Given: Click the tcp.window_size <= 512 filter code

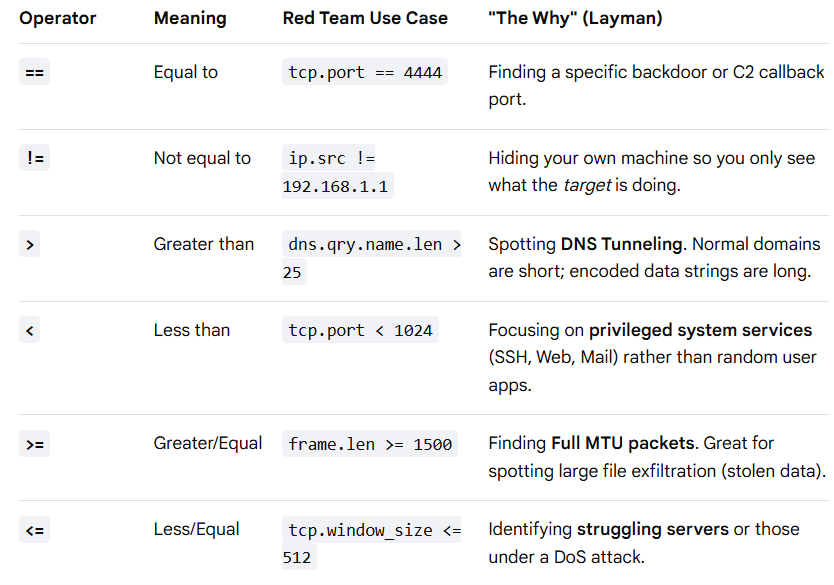Looking at the screenshot, I should pyautogui.click(x=371, y=543).
